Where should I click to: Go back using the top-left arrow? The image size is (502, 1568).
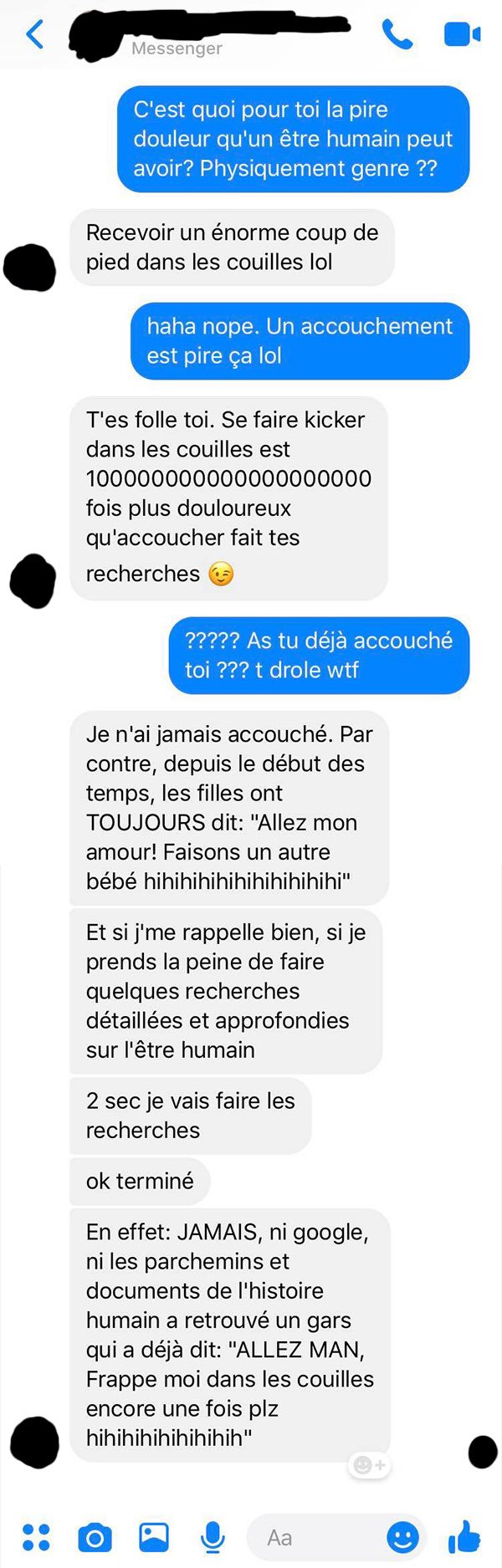click(x=35, y=35)
